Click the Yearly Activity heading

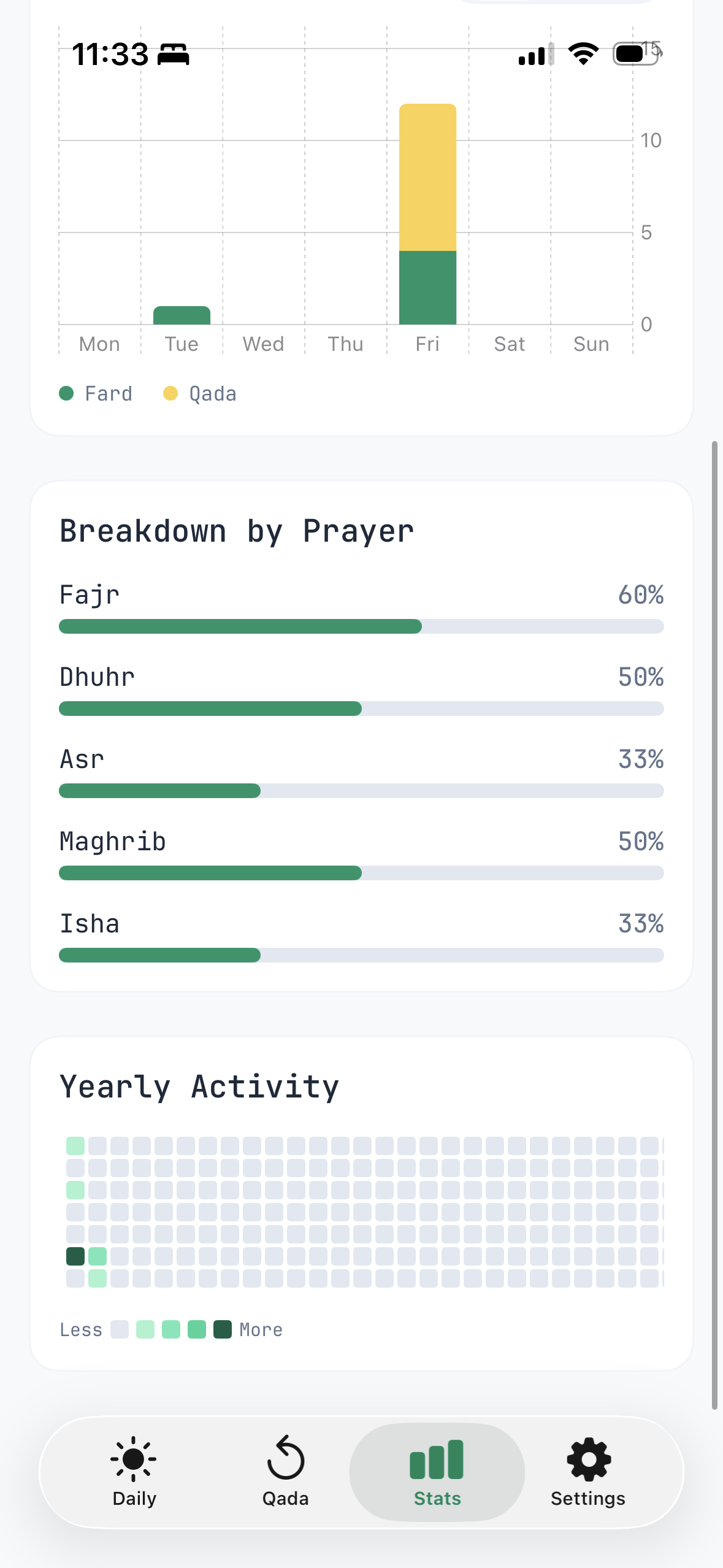tap(198, 1086)
